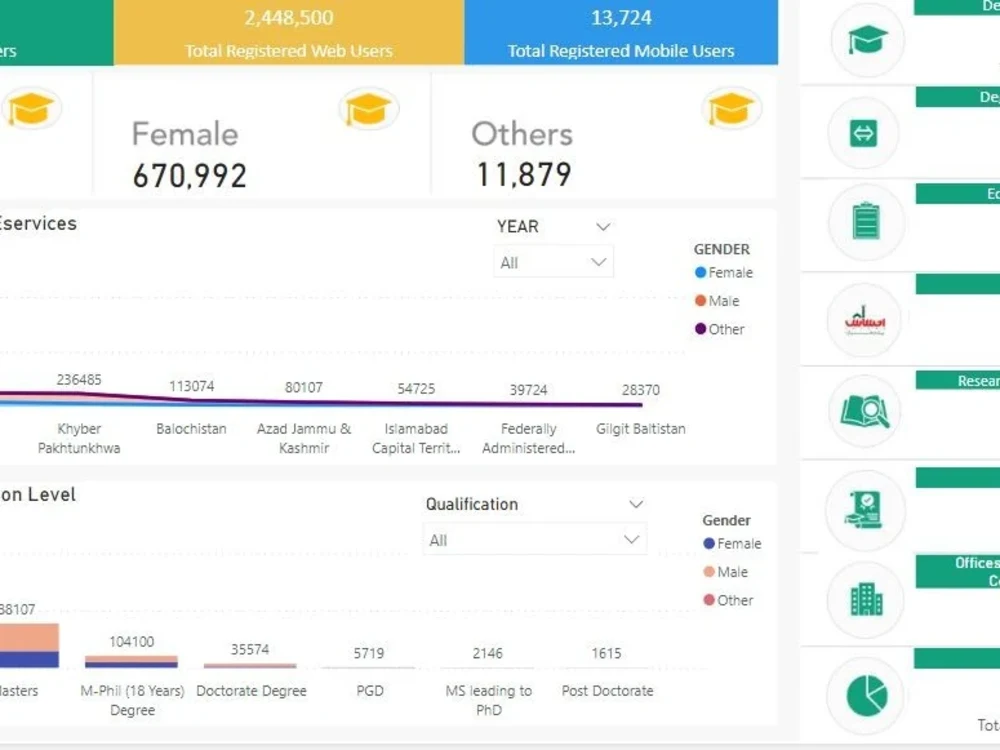Image resolution: width=1000 pixels, height=750 pixels.
Task: Open the clipboard Education icon
Action: (866, 222)
